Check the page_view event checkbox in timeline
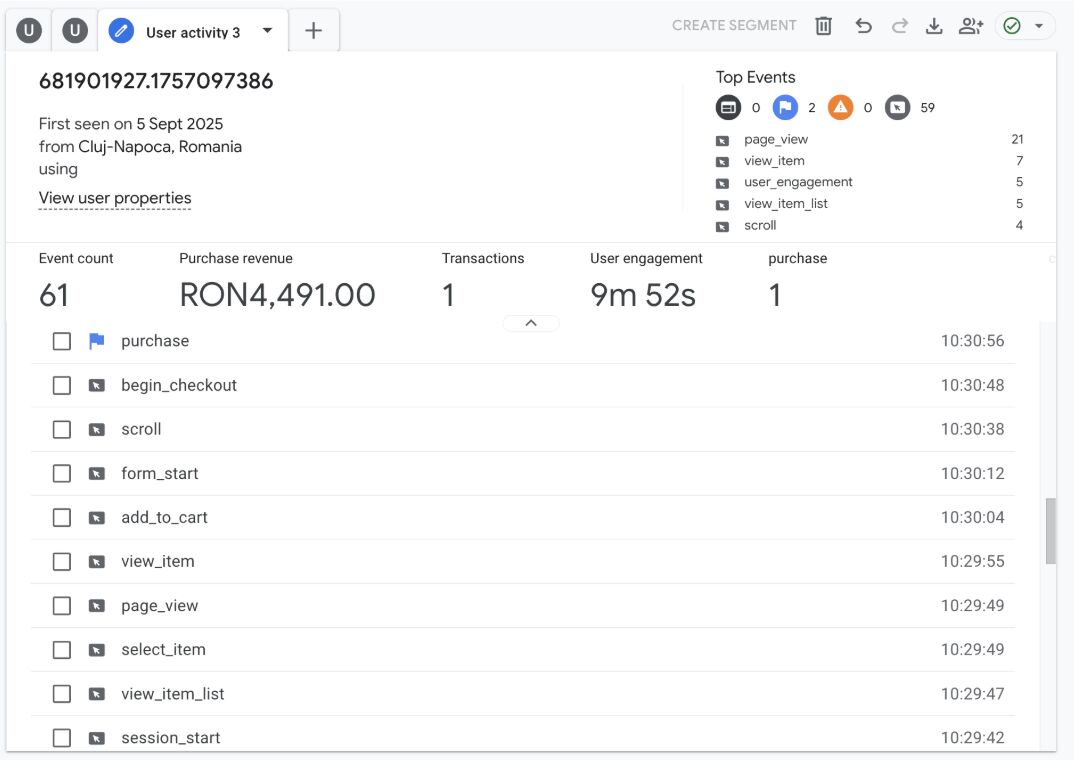1074x760 pixels. click(62, 606)
